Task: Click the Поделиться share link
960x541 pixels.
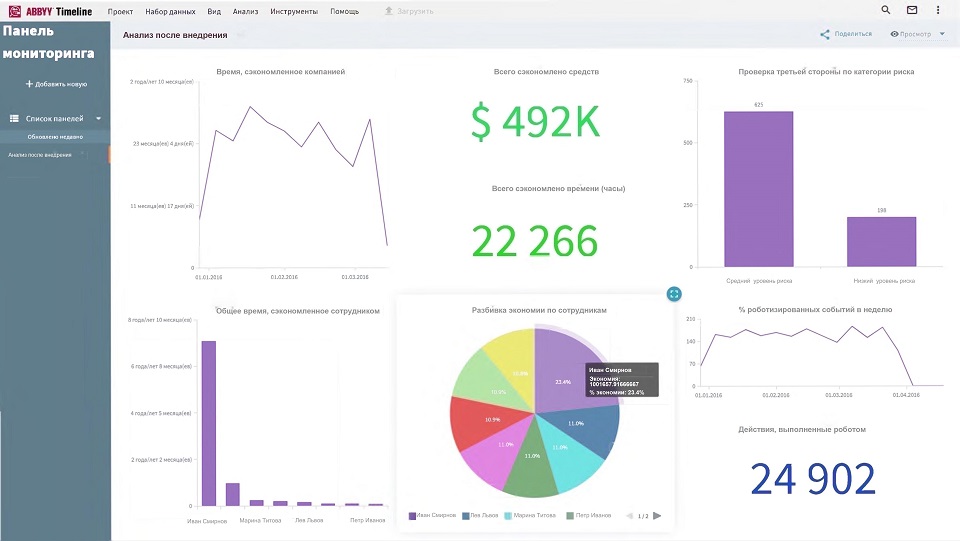Action: tap(853, 34)
